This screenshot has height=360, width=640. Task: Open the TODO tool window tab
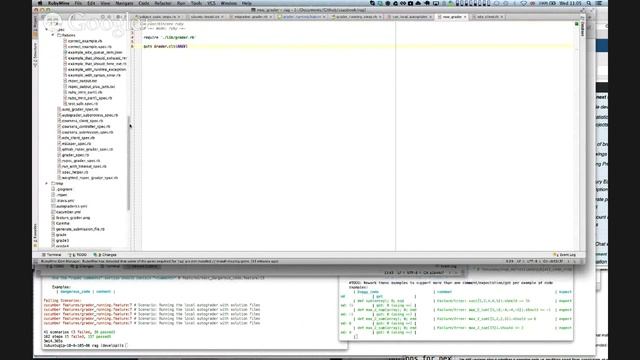tap(78, 255)
